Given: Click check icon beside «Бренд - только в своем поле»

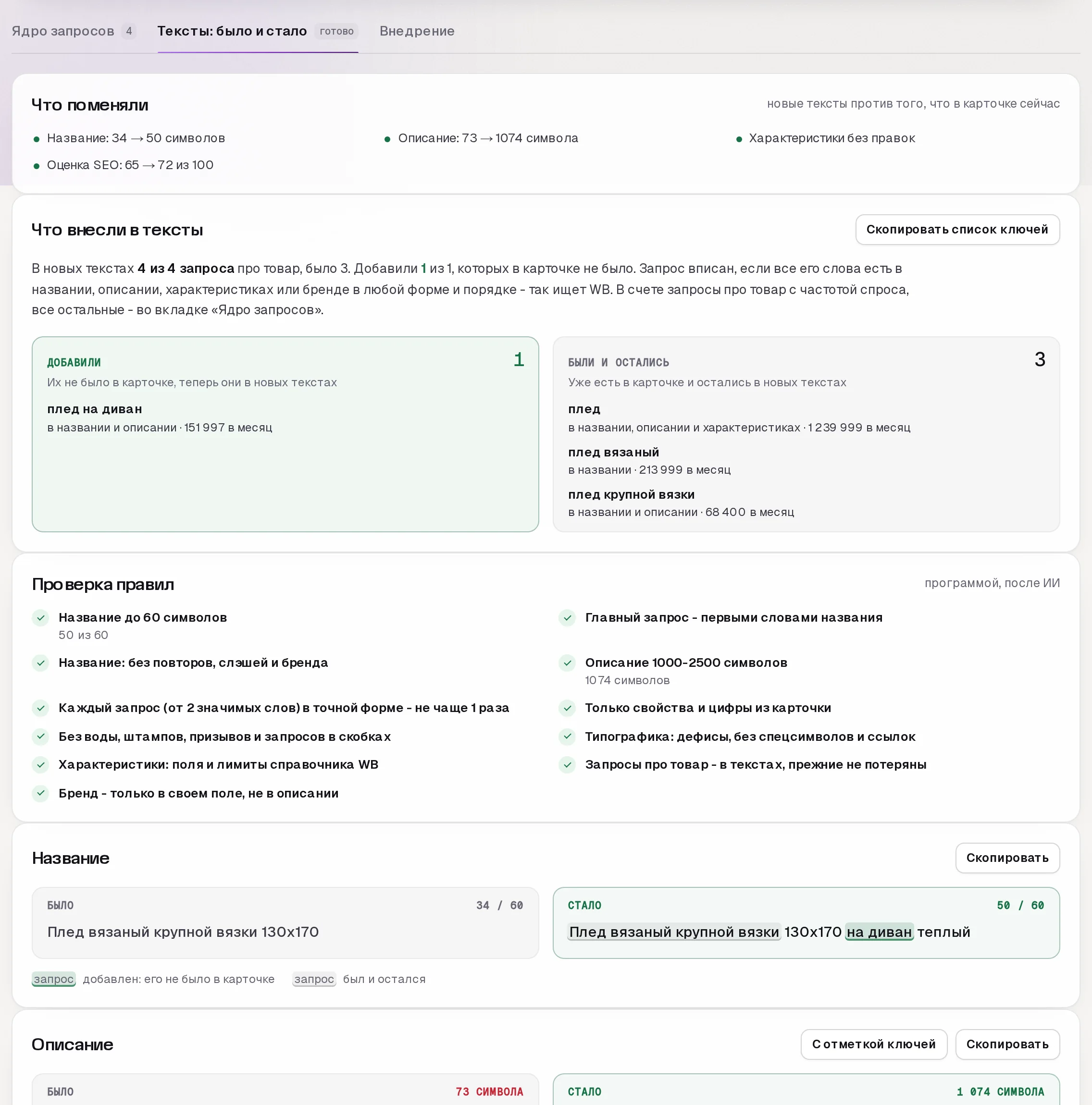Looking at the screenshot, I should click(41, 793).
